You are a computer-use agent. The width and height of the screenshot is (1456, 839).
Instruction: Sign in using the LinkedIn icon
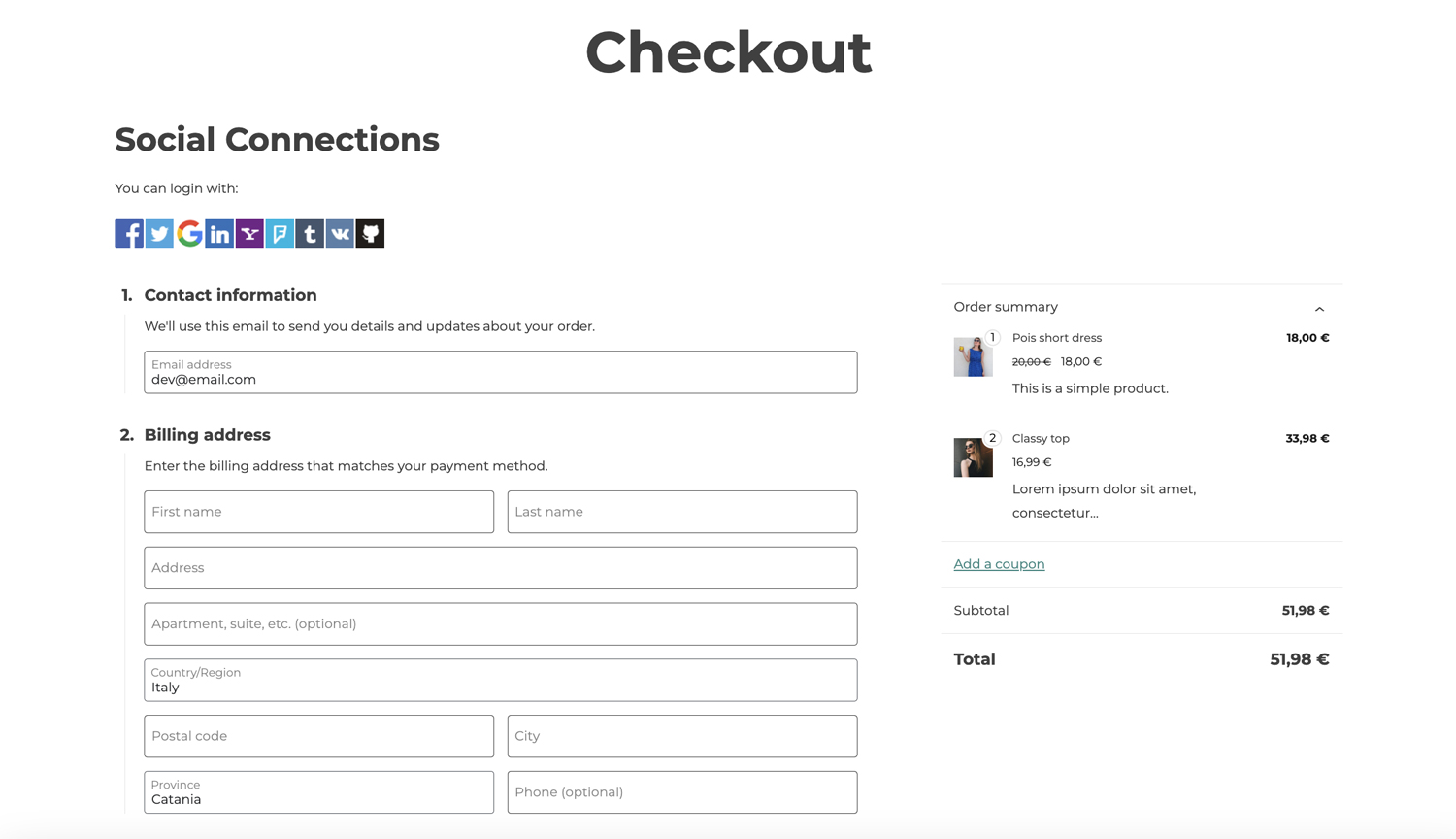pos(219,233)
